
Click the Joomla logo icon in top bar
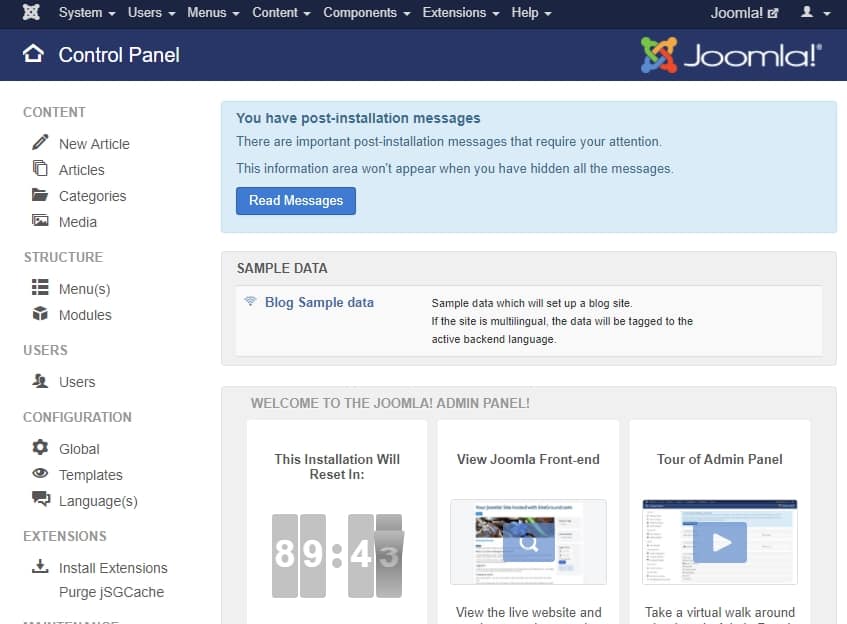(31, 12)
